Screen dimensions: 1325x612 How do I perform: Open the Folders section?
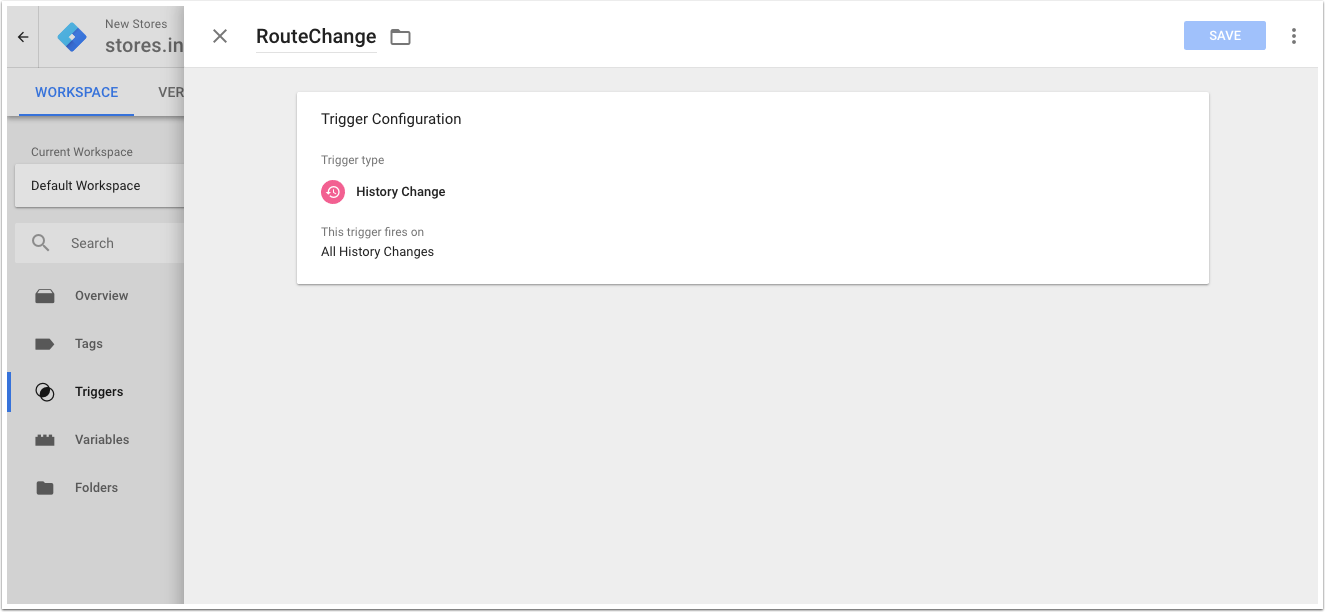coord(96,488)
